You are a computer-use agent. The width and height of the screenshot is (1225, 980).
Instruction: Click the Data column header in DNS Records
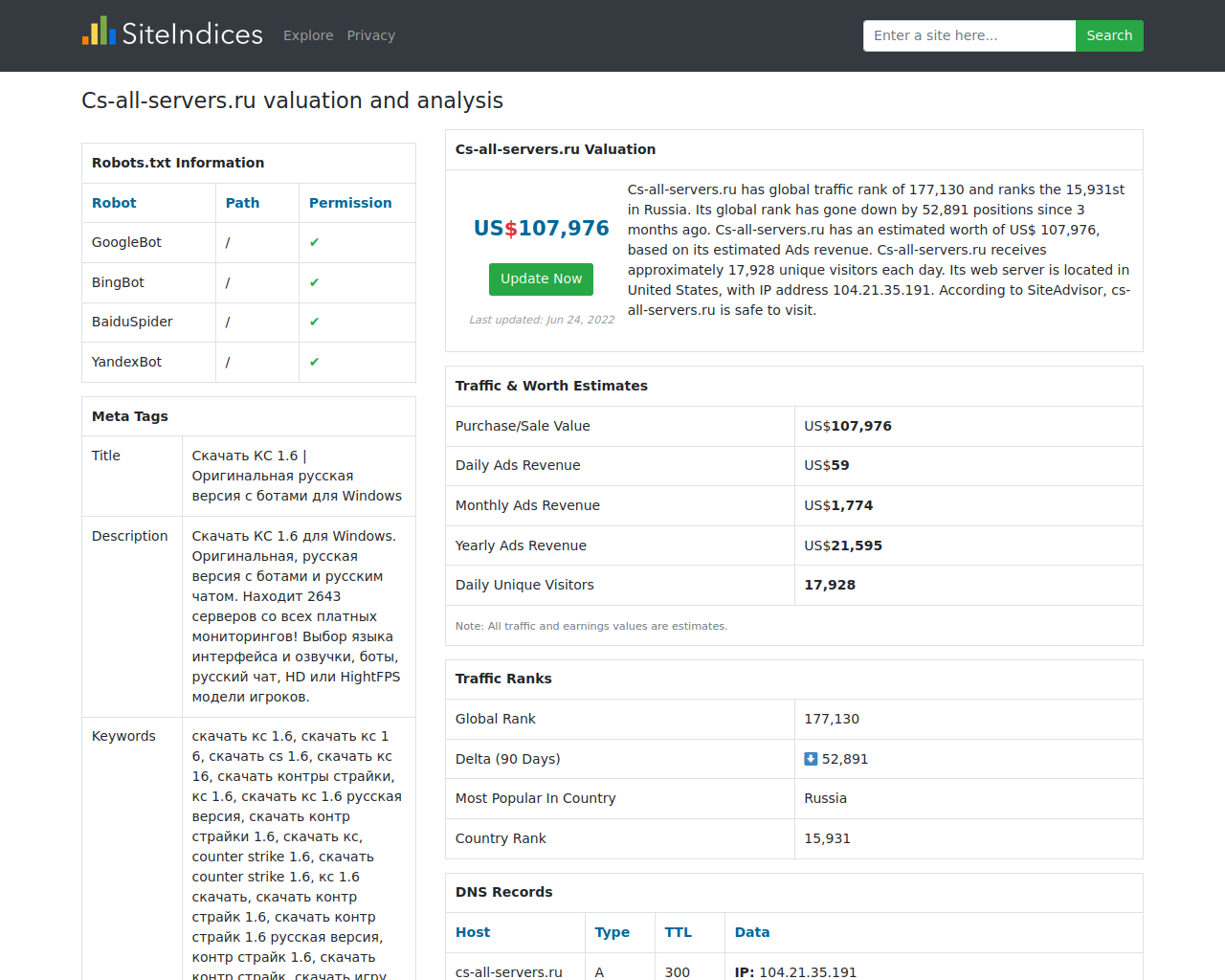coord(752,932)
